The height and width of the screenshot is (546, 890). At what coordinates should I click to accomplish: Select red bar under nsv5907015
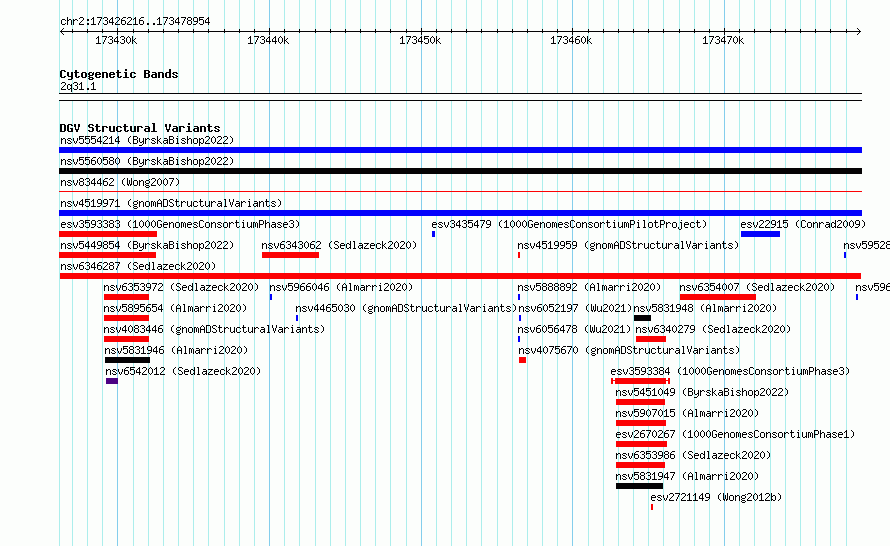(641, 423)
